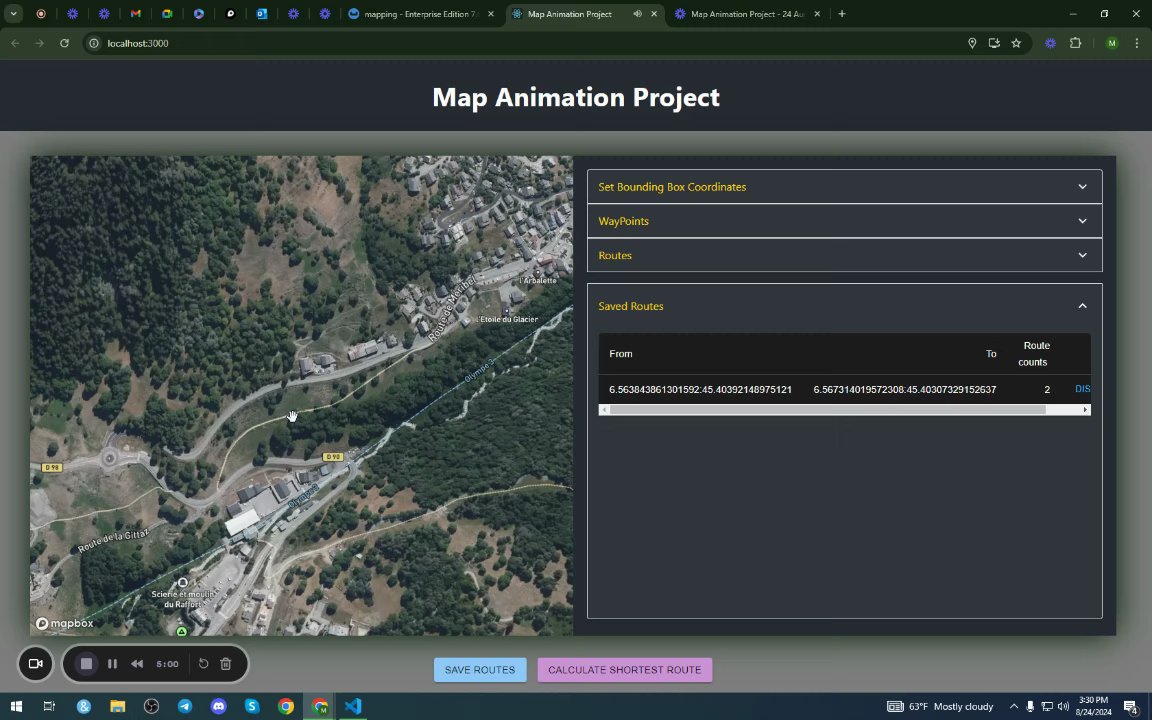The height and width of the screenshot is (720, 1152).
Task: Open the taskbar clock showing 3:30 PM
Action: click(1092, 707)
